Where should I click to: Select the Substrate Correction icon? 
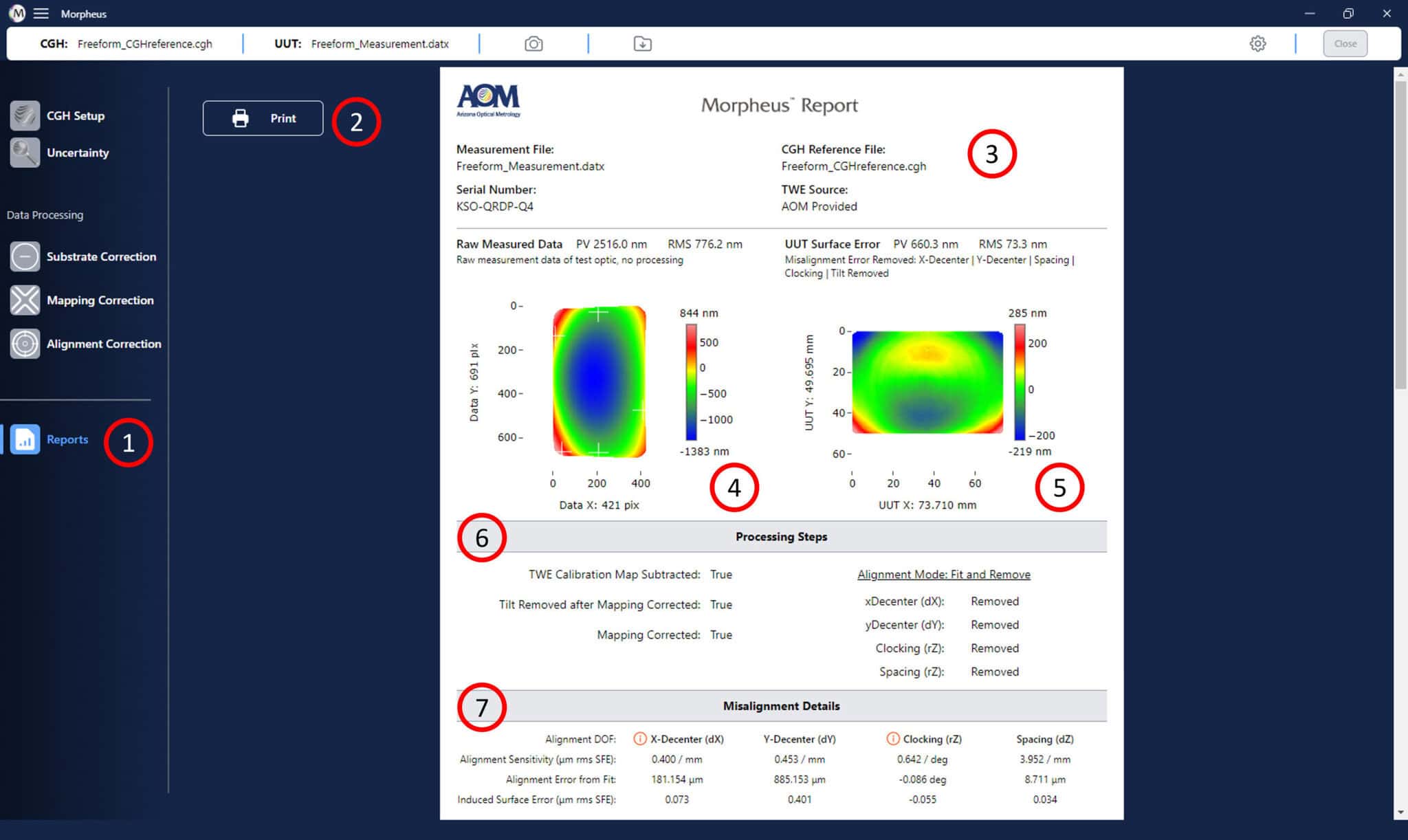point(25,256)
